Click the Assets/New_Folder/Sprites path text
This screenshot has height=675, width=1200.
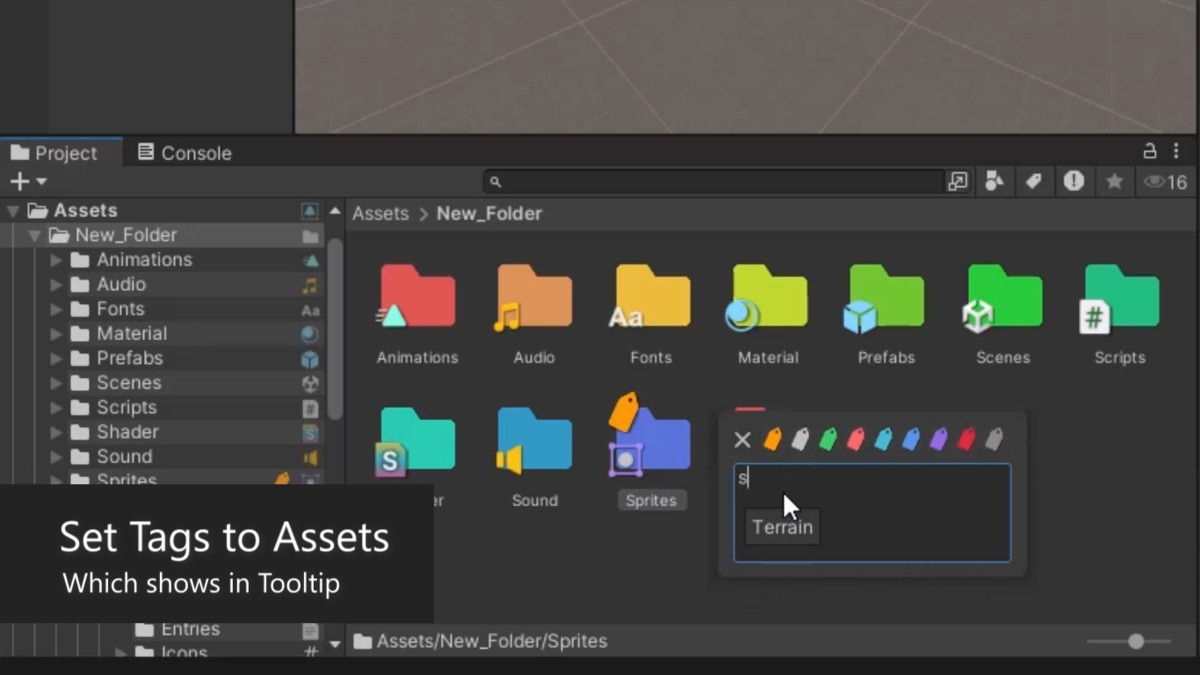492,642
